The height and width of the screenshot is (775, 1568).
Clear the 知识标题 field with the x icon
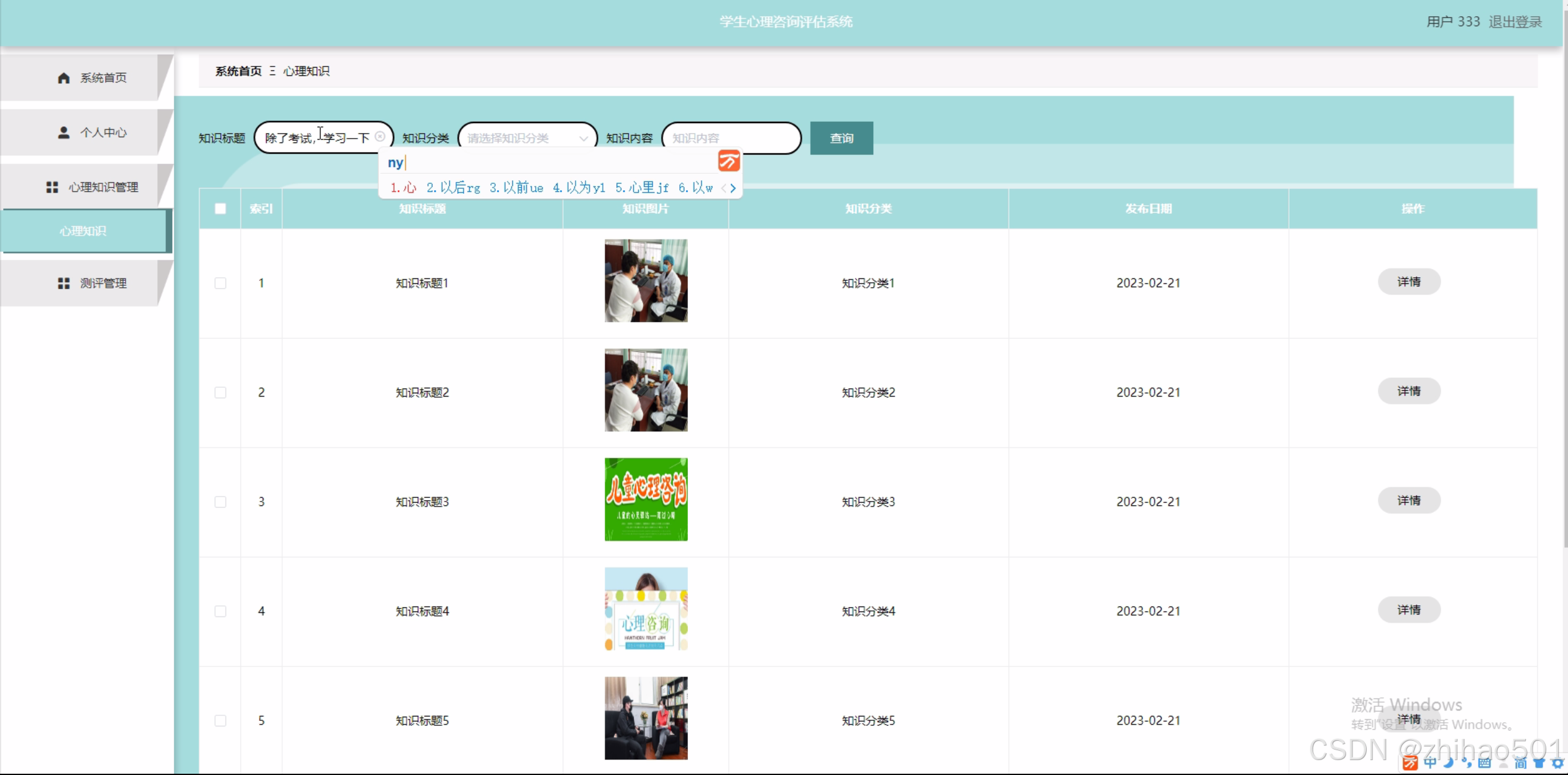tap(380, 137)
